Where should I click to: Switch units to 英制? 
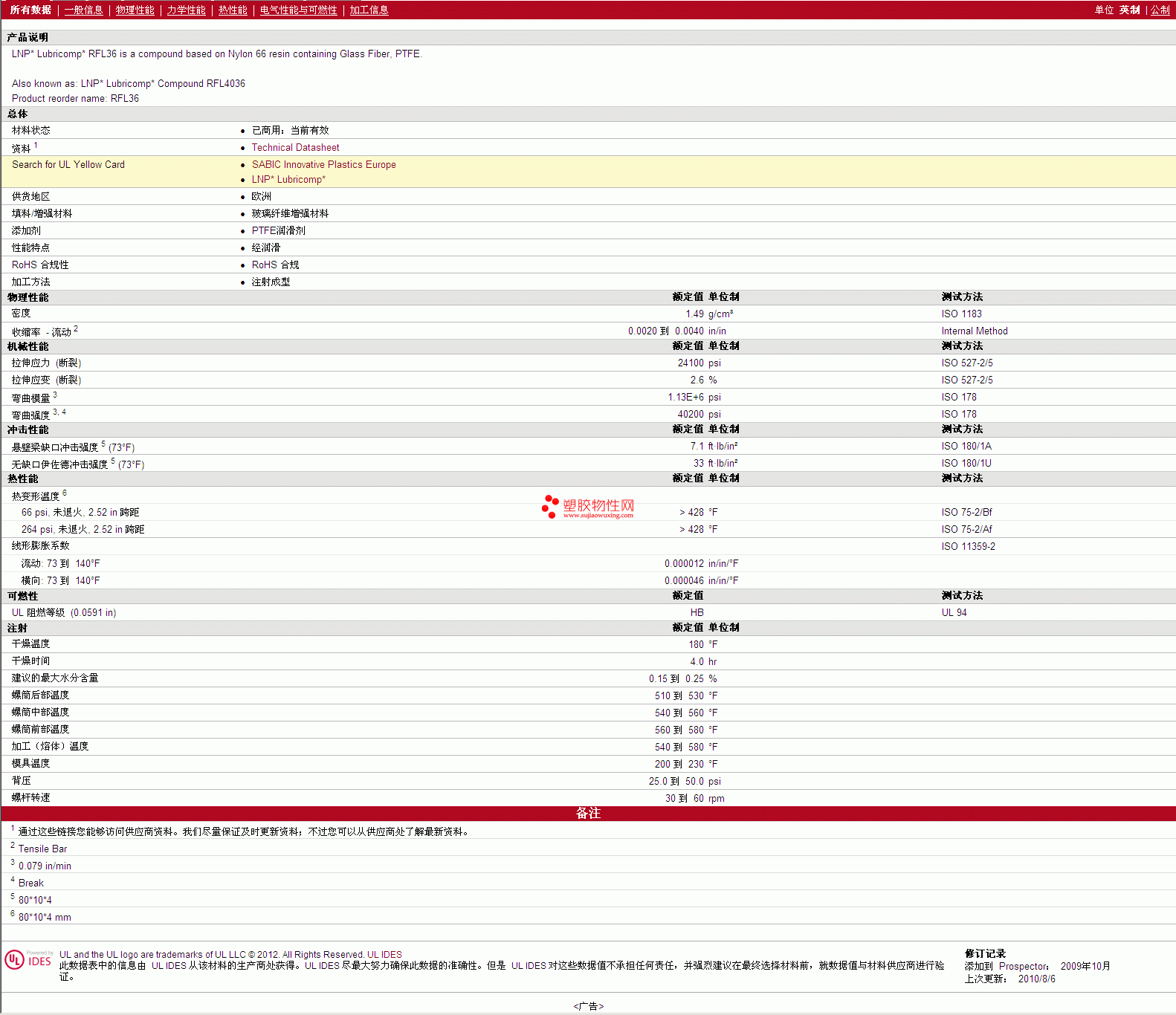[1129, 10]
